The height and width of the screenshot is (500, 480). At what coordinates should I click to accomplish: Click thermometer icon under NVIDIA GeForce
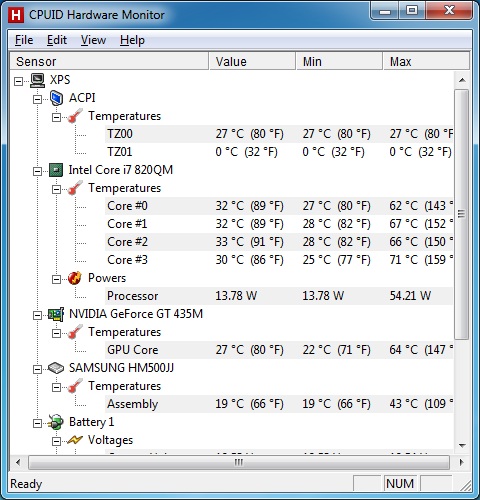pos(75,332)
